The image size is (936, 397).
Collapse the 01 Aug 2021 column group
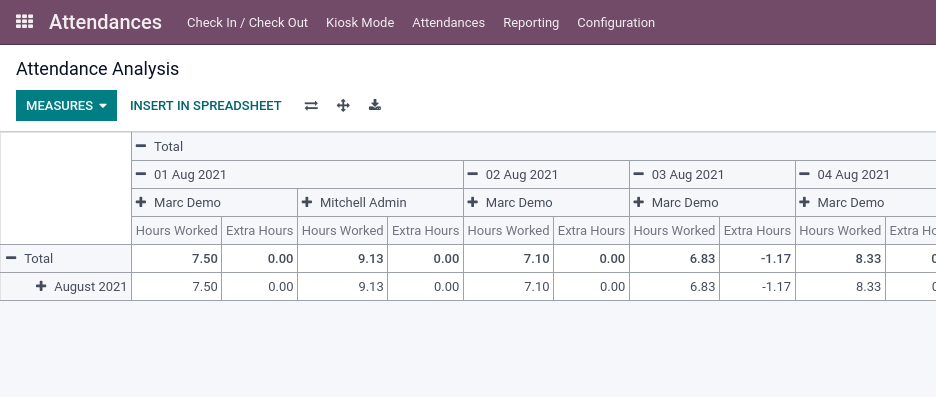pyautogui.click(x=141, y=174)
